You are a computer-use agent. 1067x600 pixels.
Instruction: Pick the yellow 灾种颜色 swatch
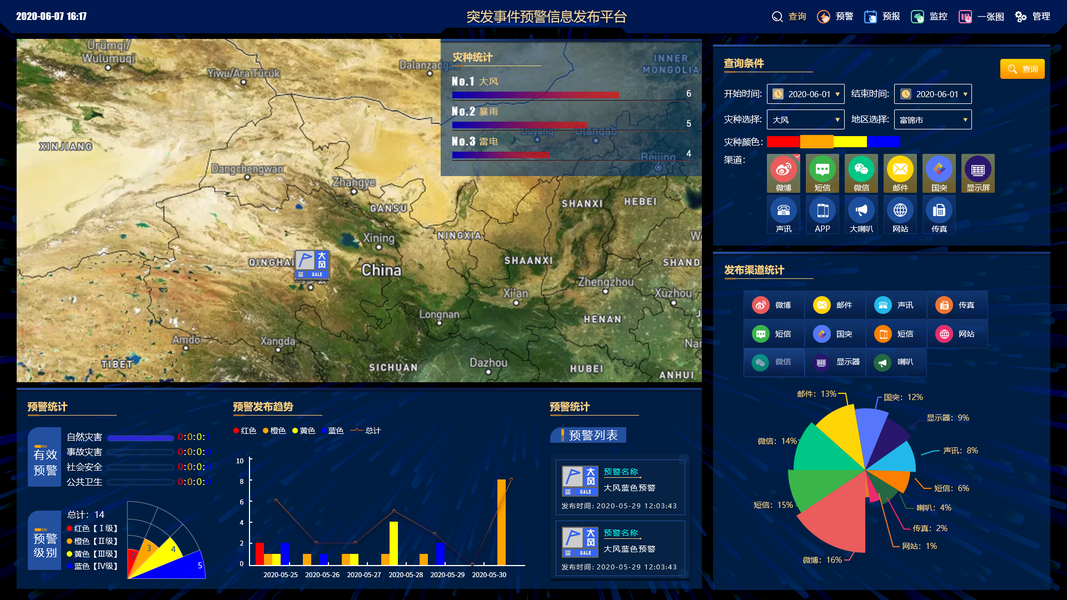(x=850, y=141)
